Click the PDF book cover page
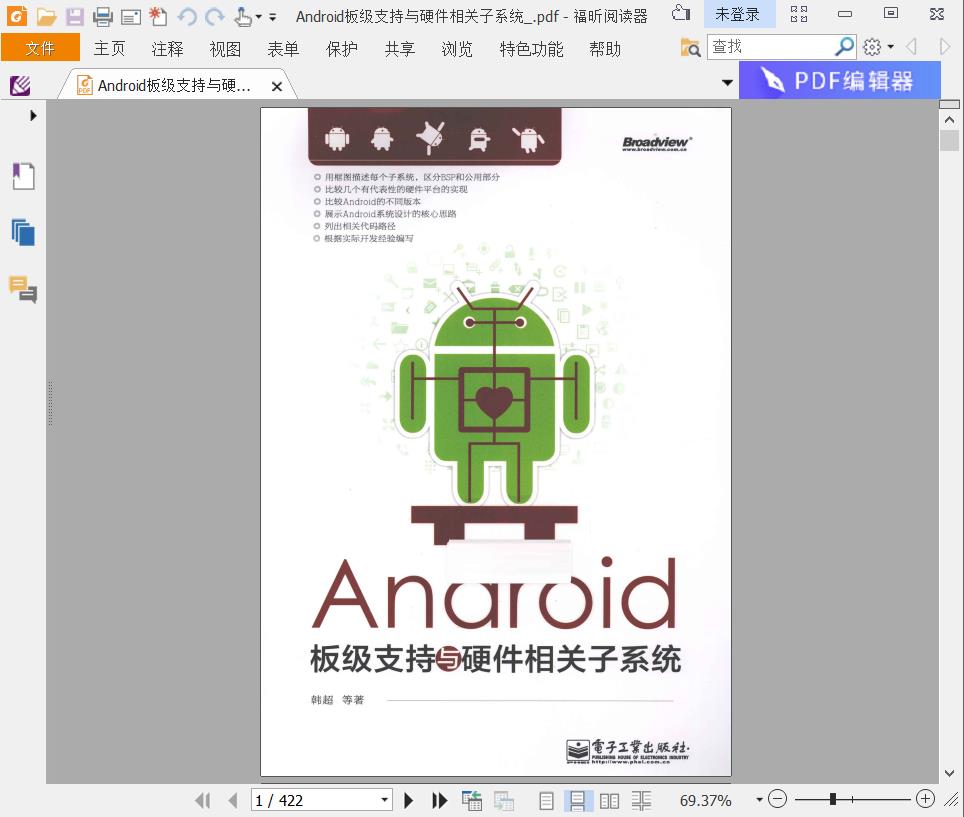 tap(496, 441)
